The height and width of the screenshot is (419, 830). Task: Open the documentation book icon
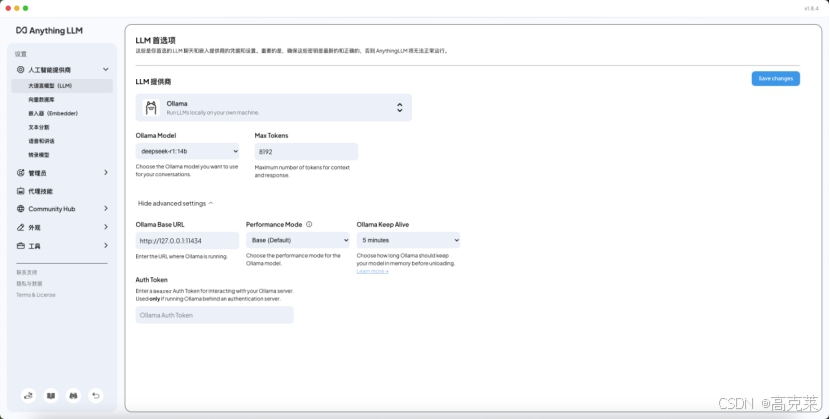tap(51, 395)
